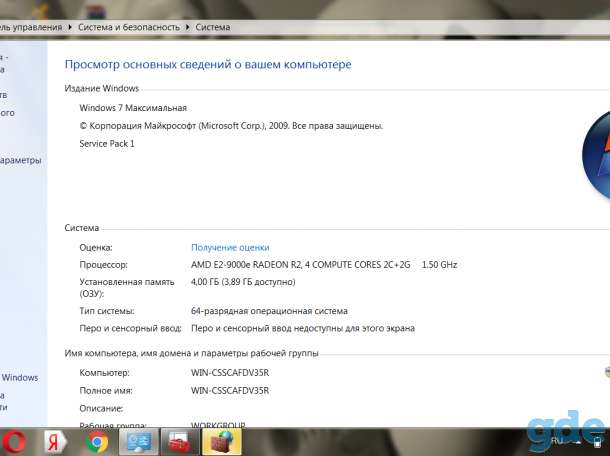Click the briefcase with globe taskbar icon
This screenshot has height=456, width=610.
point(221,442)
